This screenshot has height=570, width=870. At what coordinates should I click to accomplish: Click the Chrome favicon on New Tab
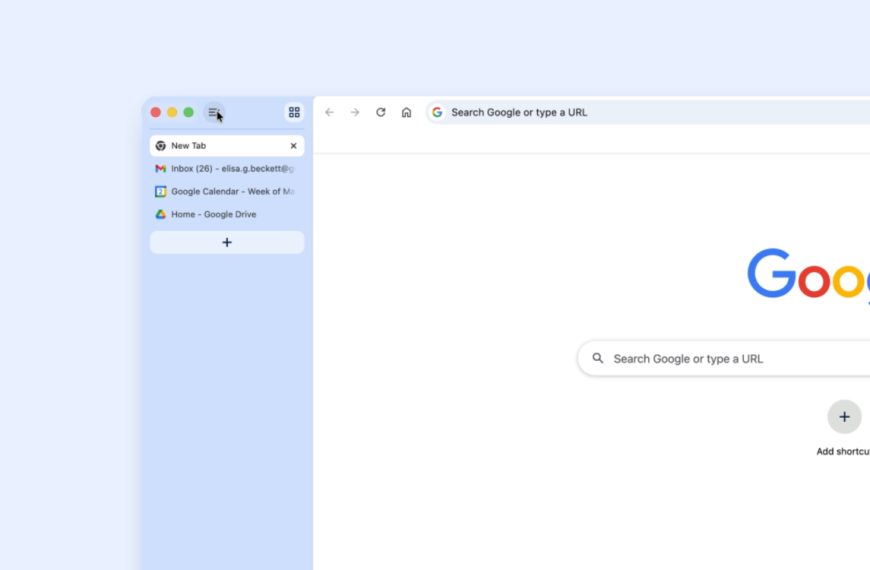coord(160,146)
